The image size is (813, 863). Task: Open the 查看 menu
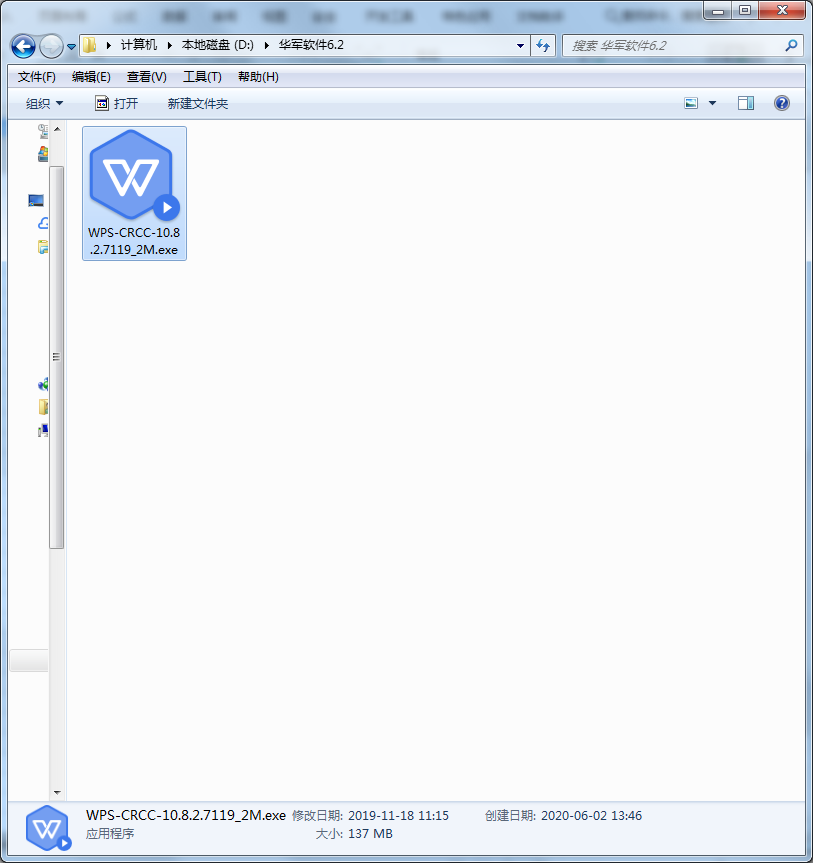click(x=145, y=76)
